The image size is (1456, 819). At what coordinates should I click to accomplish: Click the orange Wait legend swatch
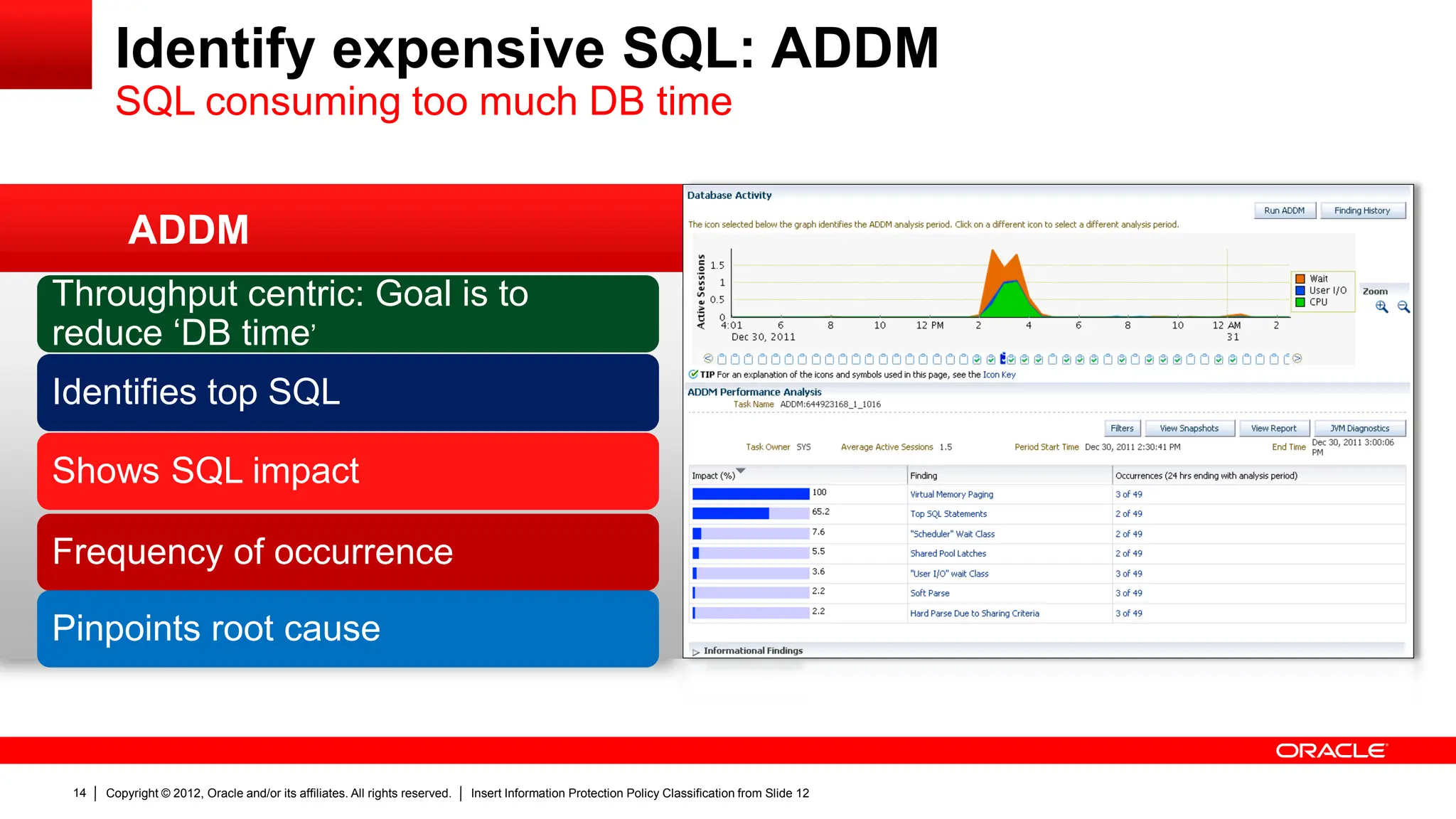pyautogui.click(x=1300, y=279)
